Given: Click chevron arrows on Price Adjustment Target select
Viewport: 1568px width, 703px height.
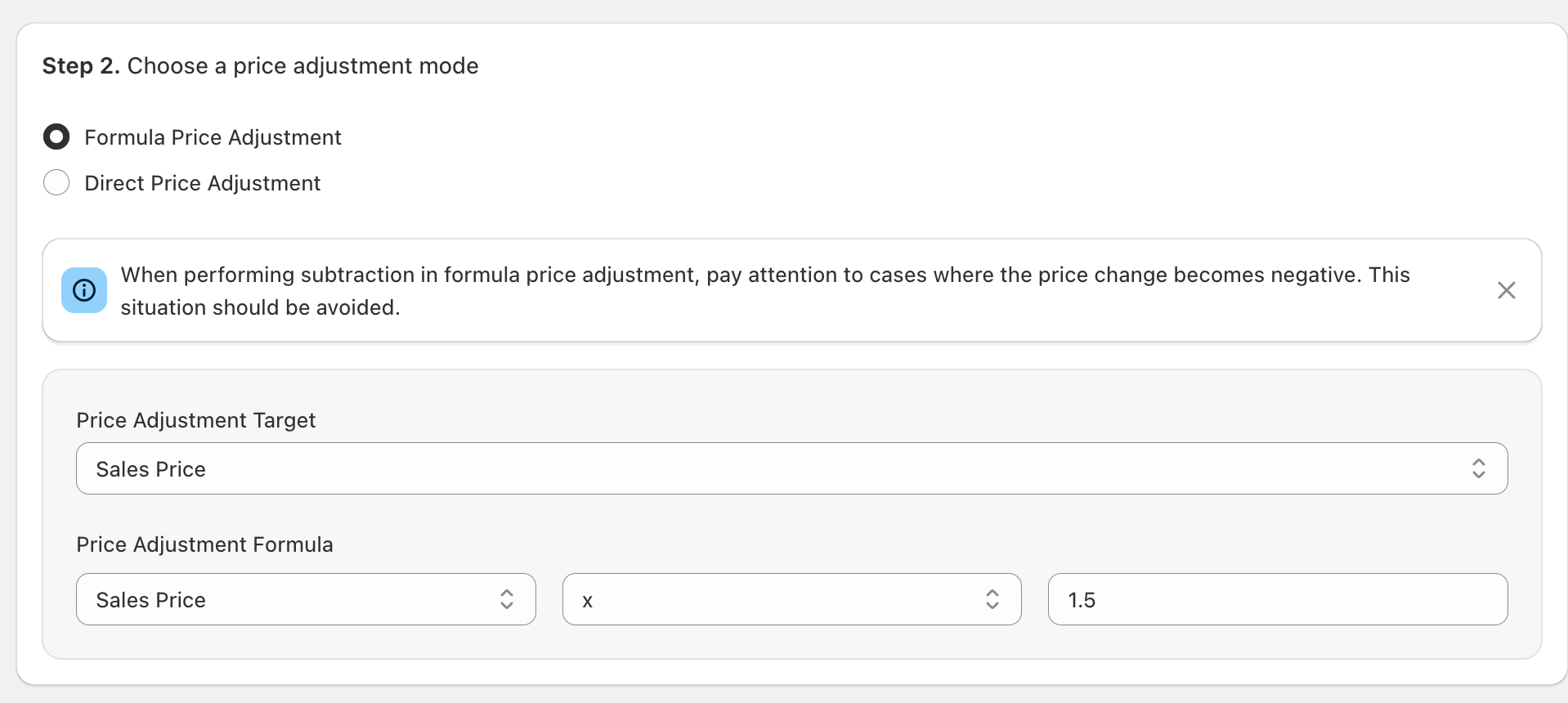Looking at the screenshot, I should pos(1478,468).
